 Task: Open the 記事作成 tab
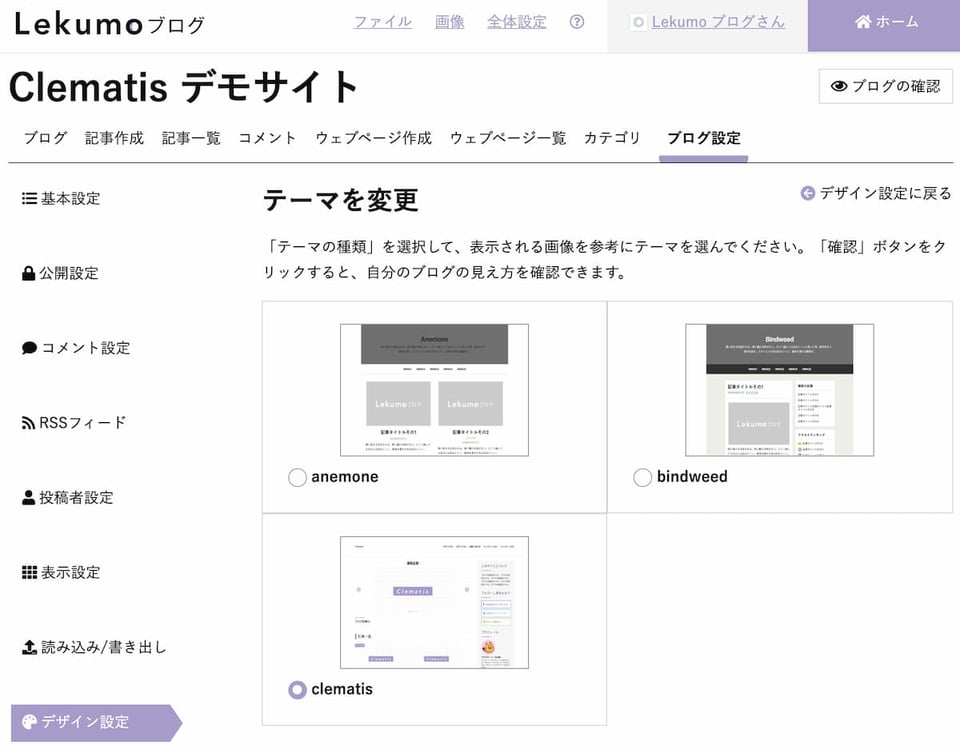[114, 138]
